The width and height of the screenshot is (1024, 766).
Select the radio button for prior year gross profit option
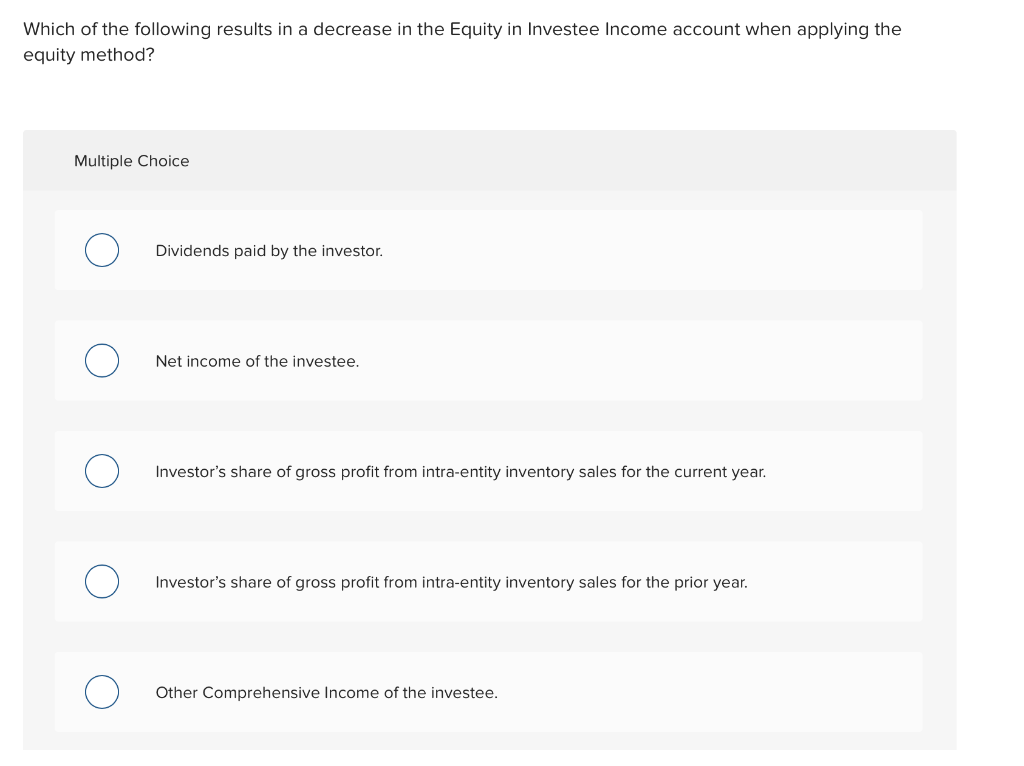tap(101, 581)
